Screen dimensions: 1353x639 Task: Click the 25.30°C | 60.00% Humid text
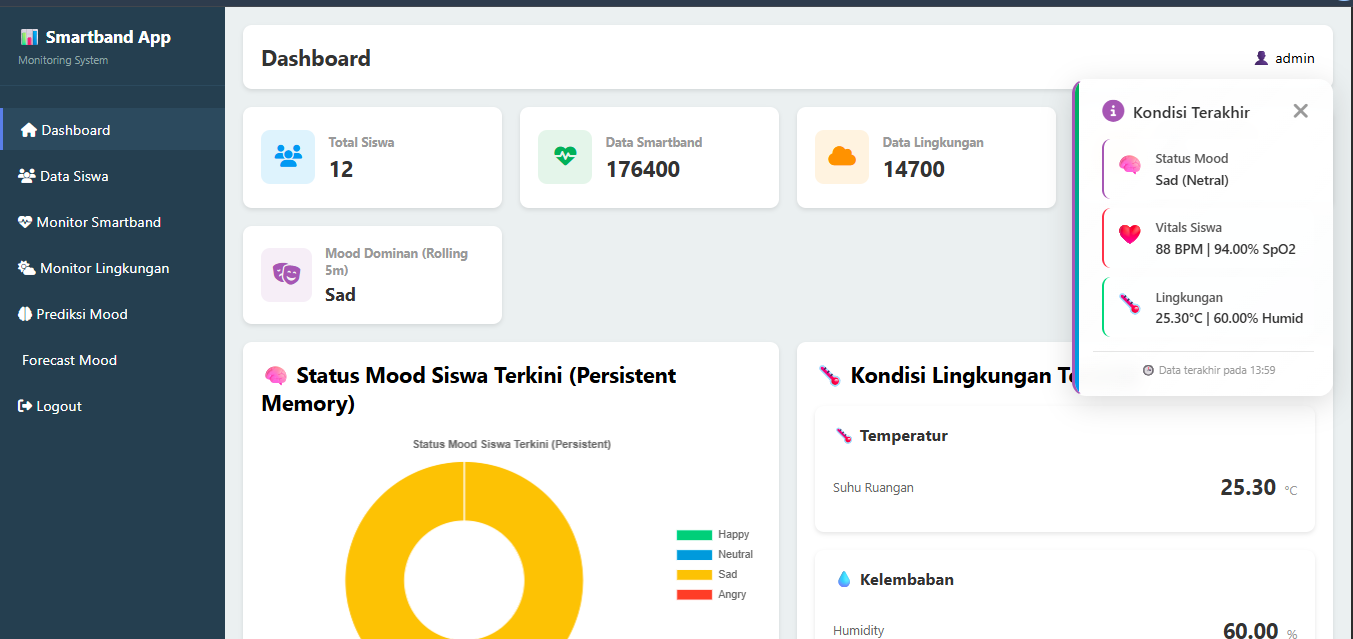pos(1229,318)
